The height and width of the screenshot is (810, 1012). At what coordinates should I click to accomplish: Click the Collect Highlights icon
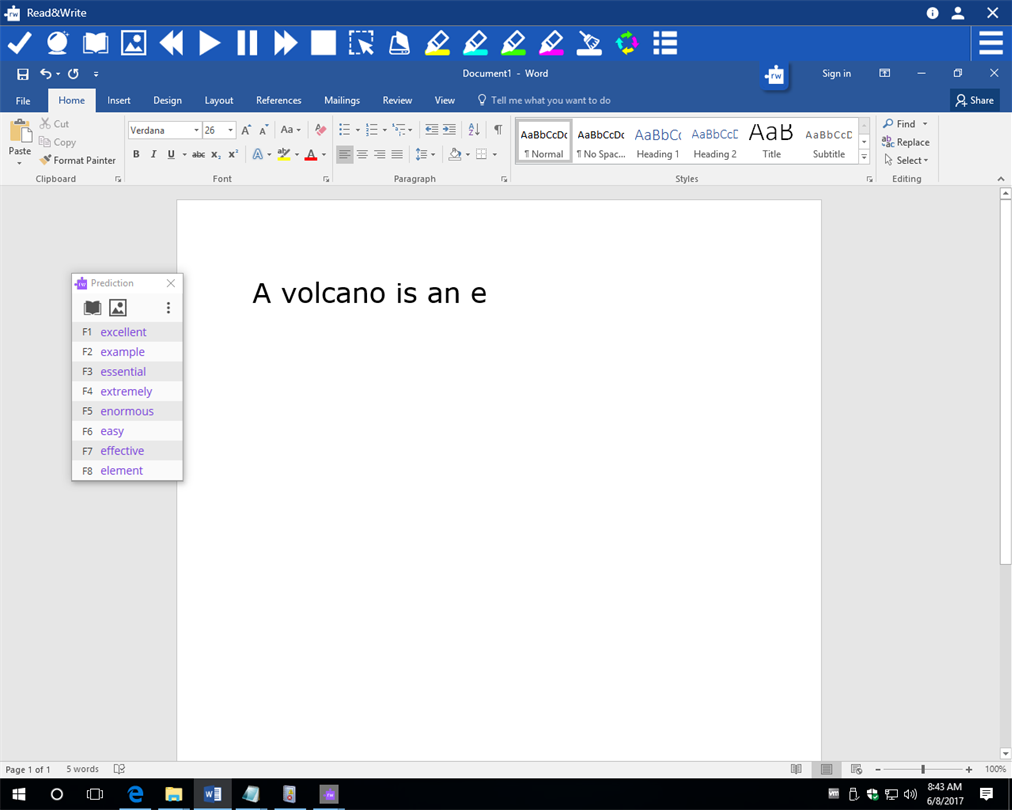[627, 43]
